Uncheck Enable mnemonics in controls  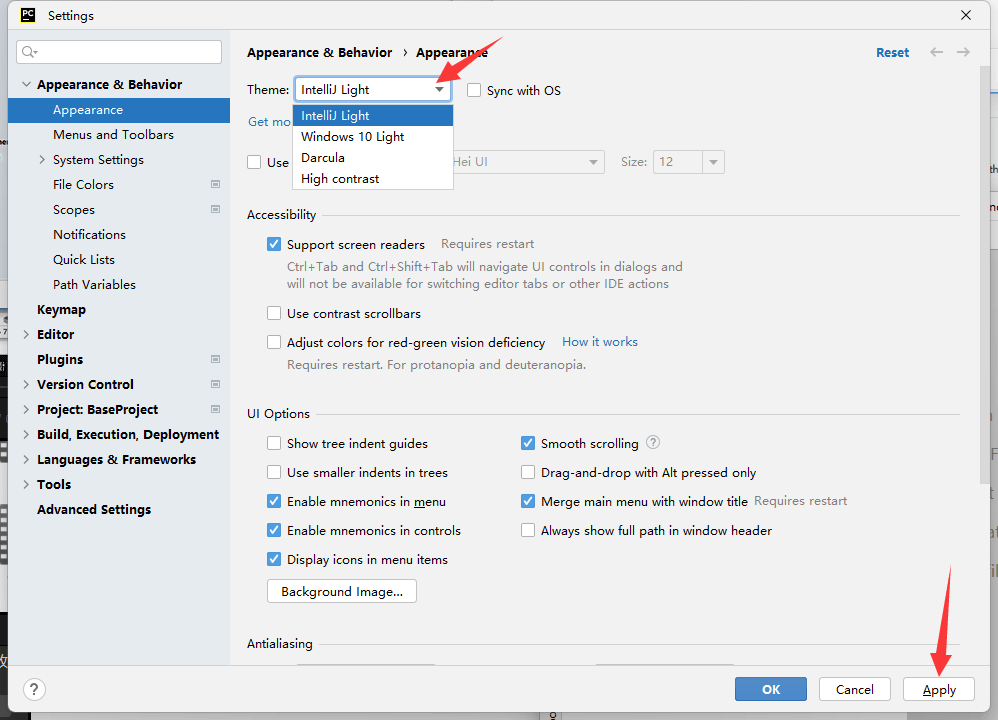274,530
